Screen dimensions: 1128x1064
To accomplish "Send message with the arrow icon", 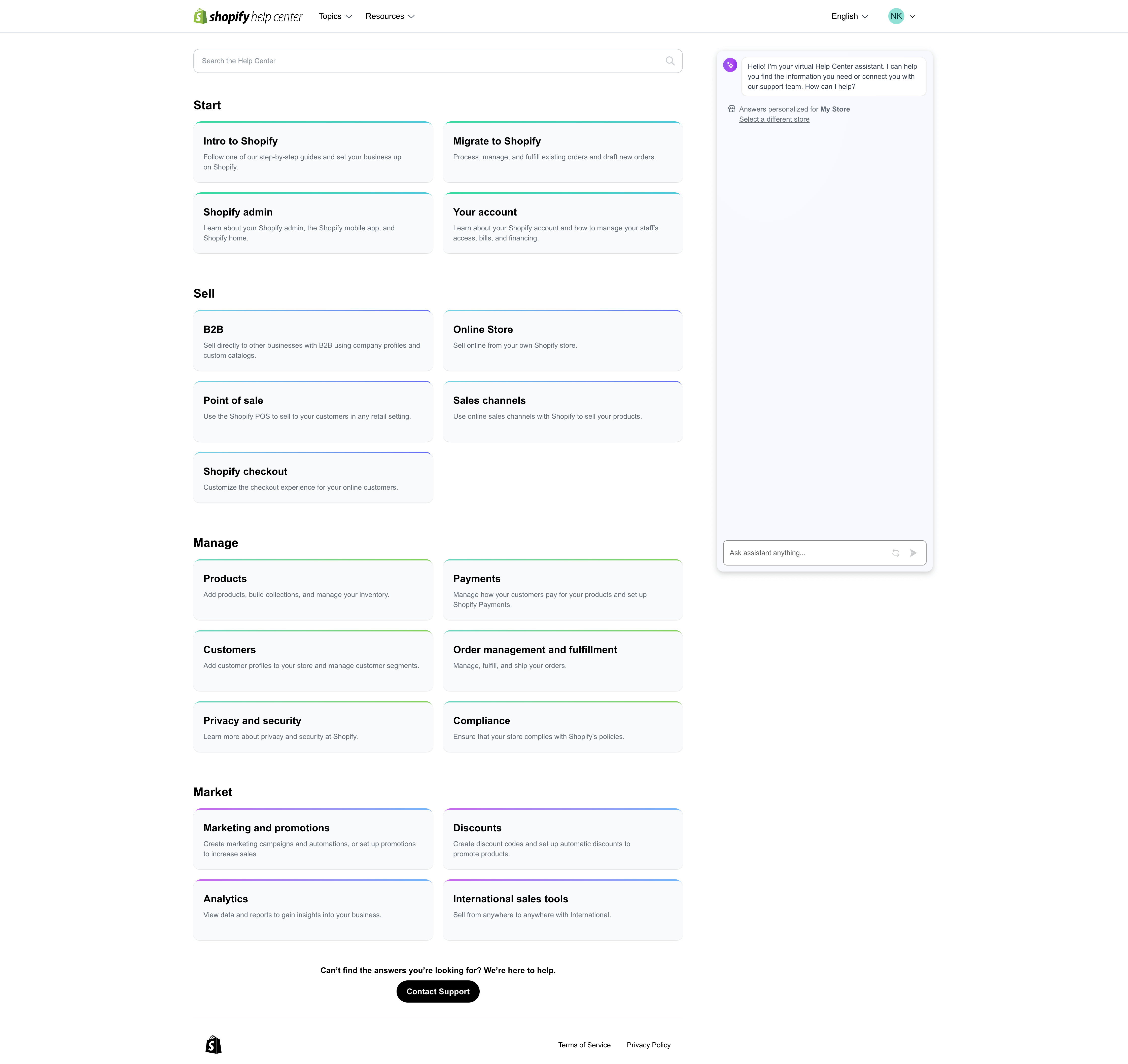I will pyautogui.click(x=913, y=553).
